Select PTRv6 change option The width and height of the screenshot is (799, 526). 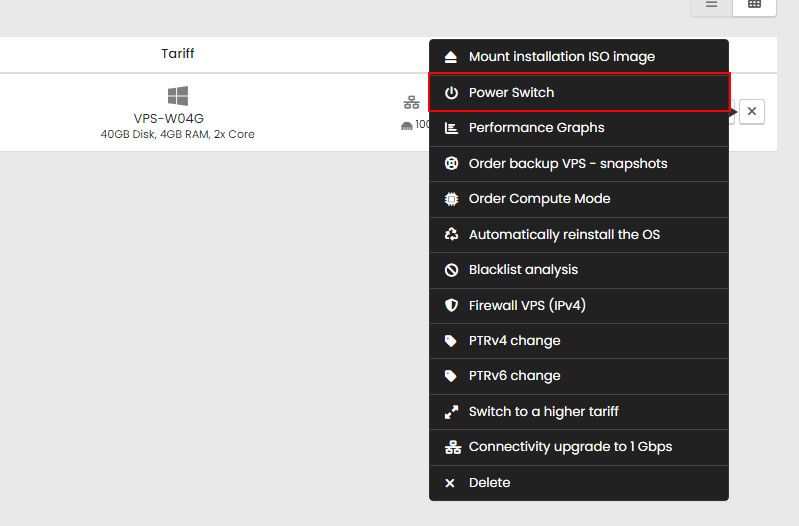pyautogui.click(x=579, y=376)
